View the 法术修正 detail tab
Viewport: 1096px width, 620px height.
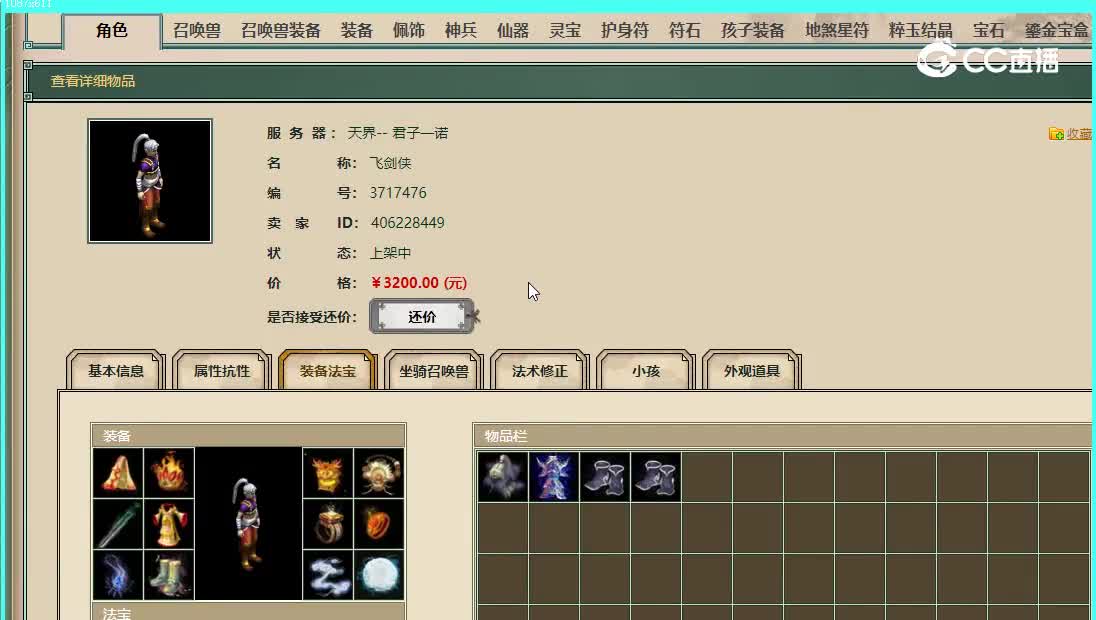pyautogui.click(x=540, y=370)
